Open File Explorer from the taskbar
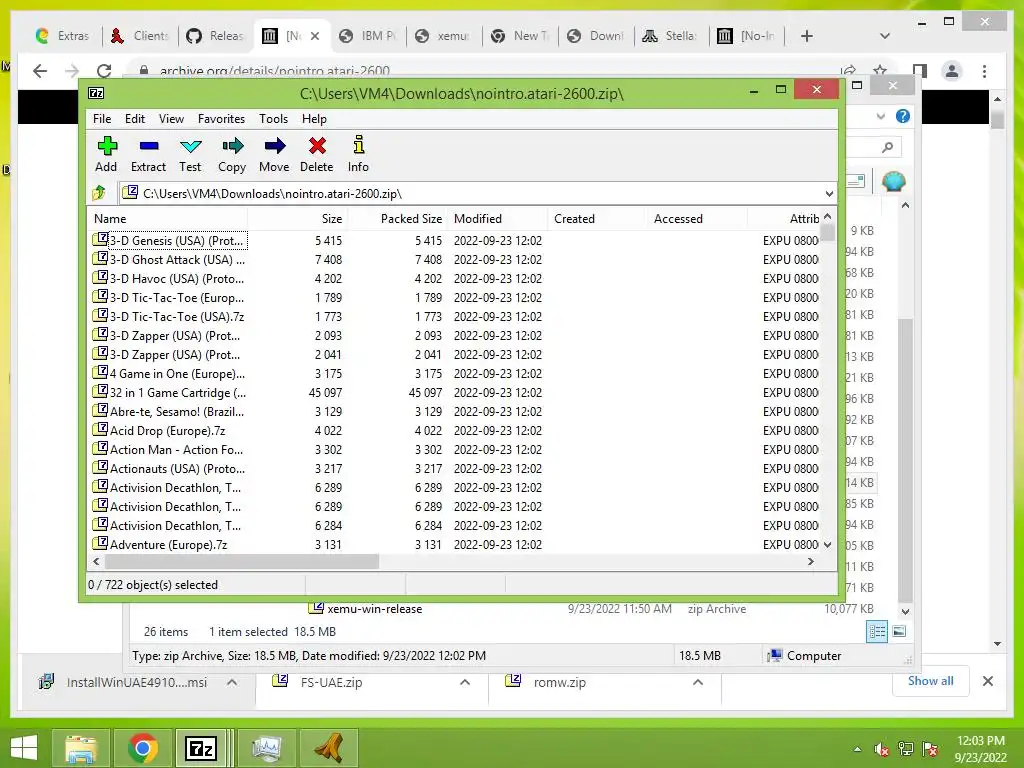This screenshot has width=1024, height=768. (x=81, y=748)
